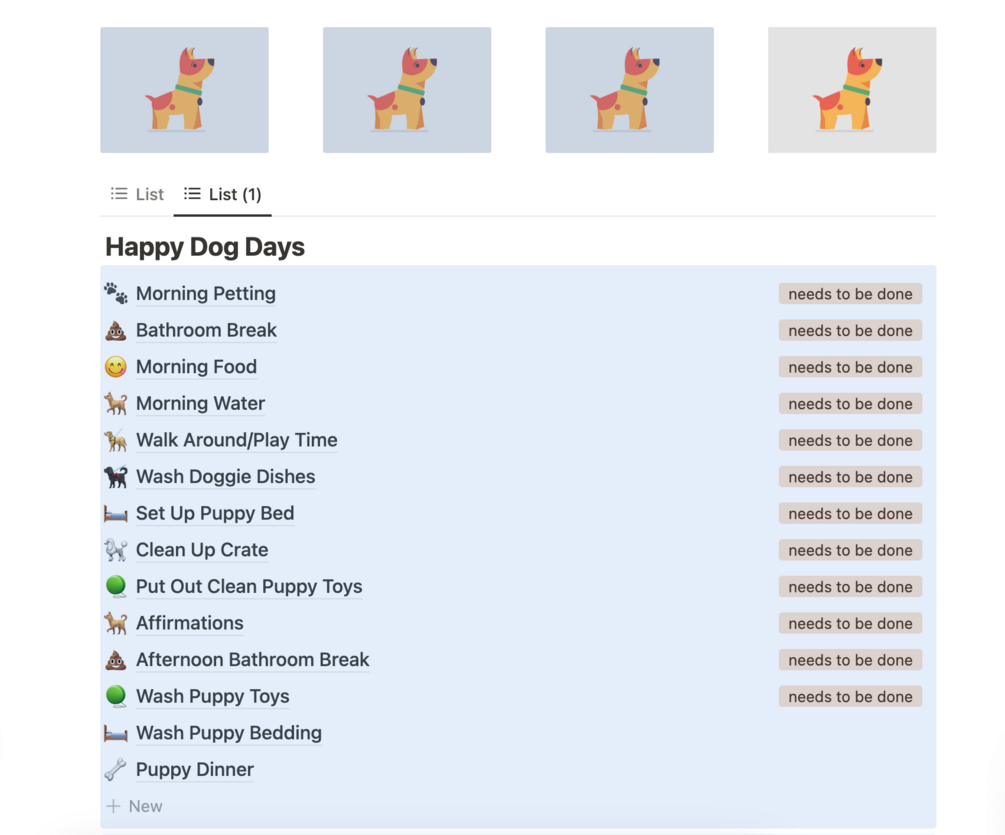The image size is (1005, 835).
Task: Click the black dog icon beside Wash Doggie Dishes
Action: point(116,477)
